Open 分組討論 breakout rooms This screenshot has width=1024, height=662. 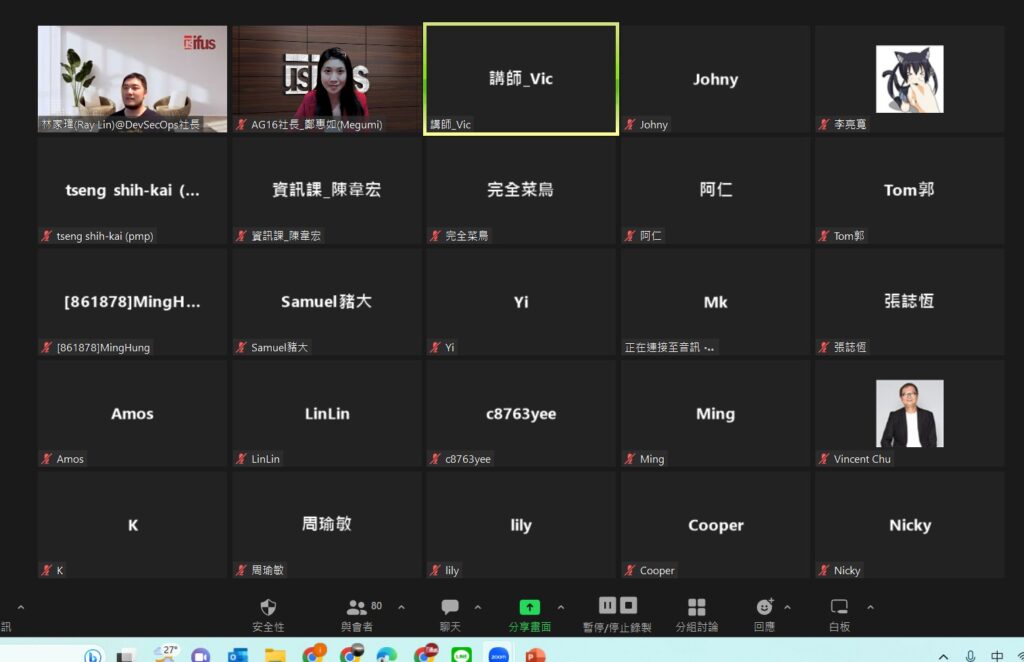coord(696,607)
